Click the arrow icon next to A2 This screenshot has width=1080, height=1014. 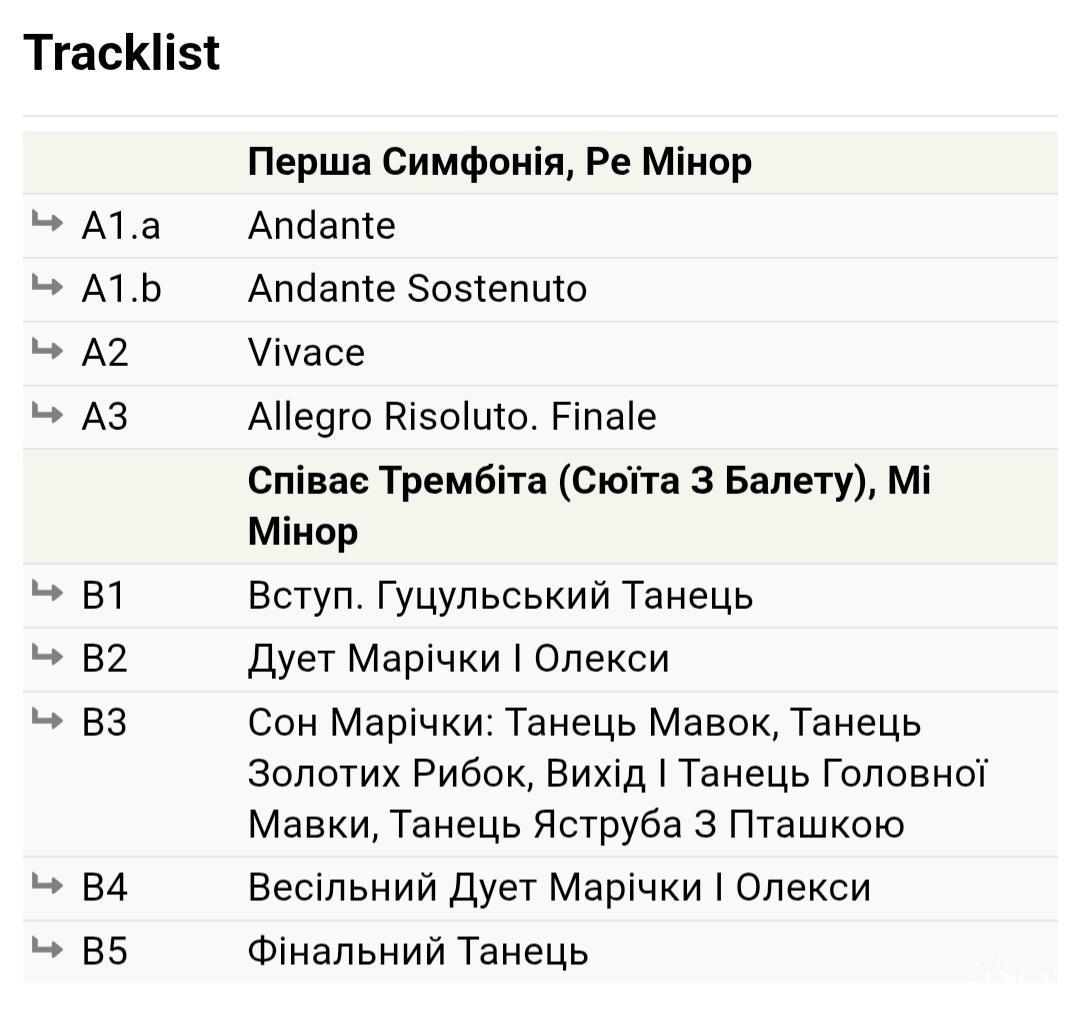[x=47, y=349]
